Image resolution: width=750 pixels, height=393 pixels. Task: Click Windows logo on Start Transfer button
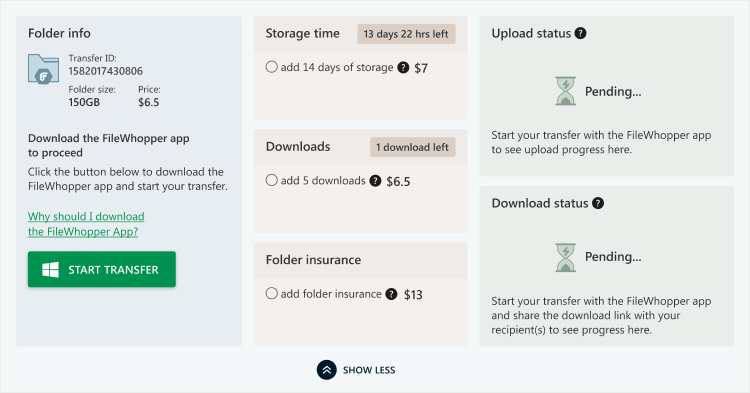[x=50, y=270]
